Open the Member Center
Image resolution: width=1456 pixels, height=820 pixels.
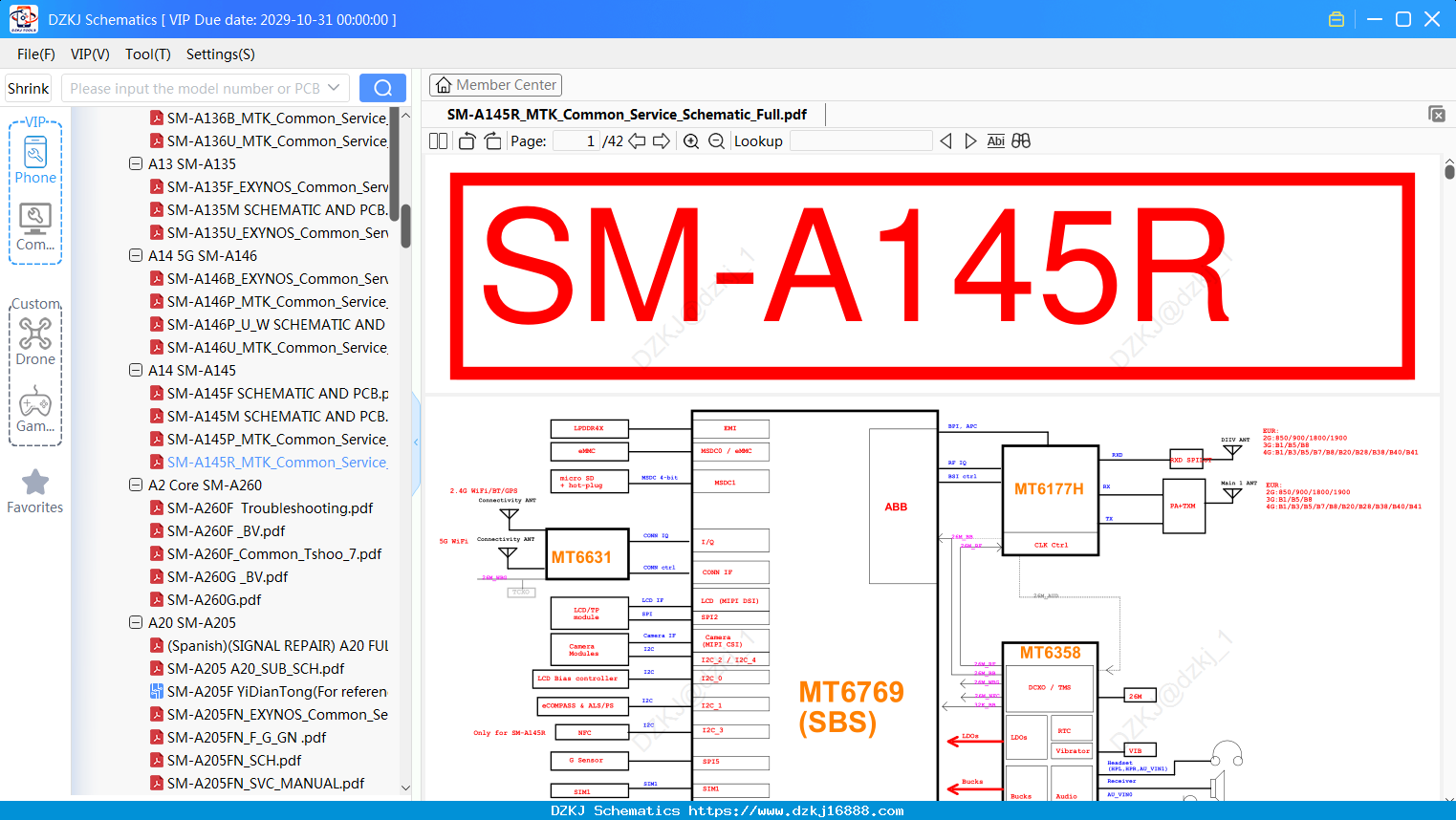tap(495, 85)
